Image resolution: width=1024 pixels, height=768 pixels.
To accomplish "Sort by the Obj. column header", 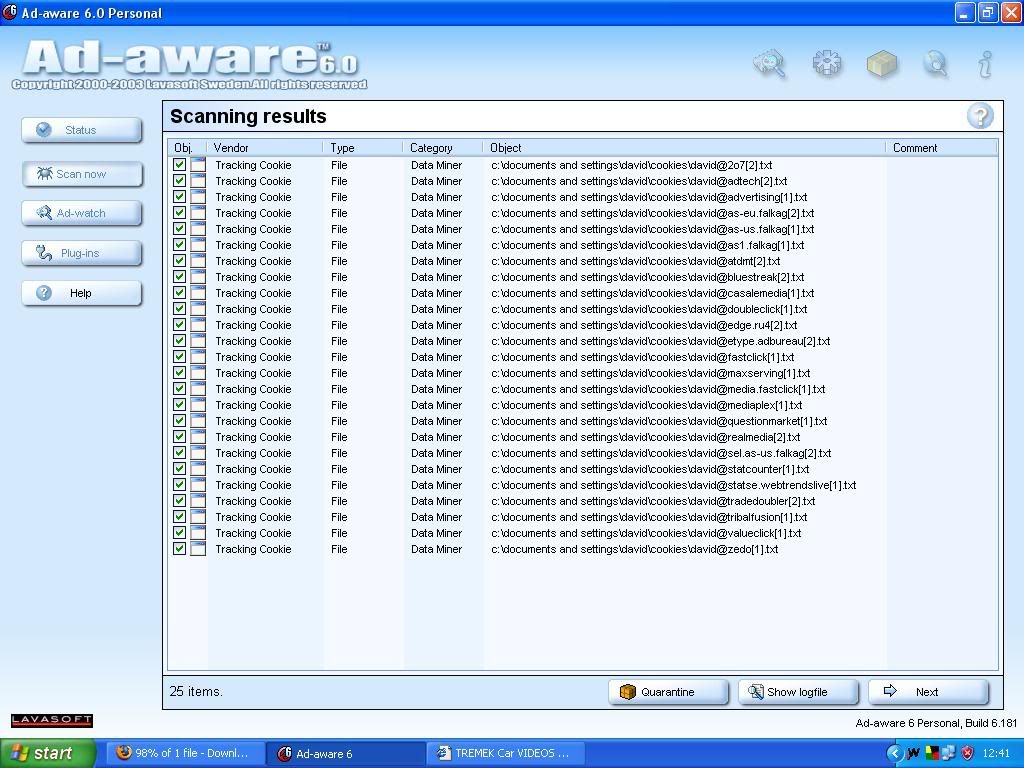I will [x=187, y=148].
